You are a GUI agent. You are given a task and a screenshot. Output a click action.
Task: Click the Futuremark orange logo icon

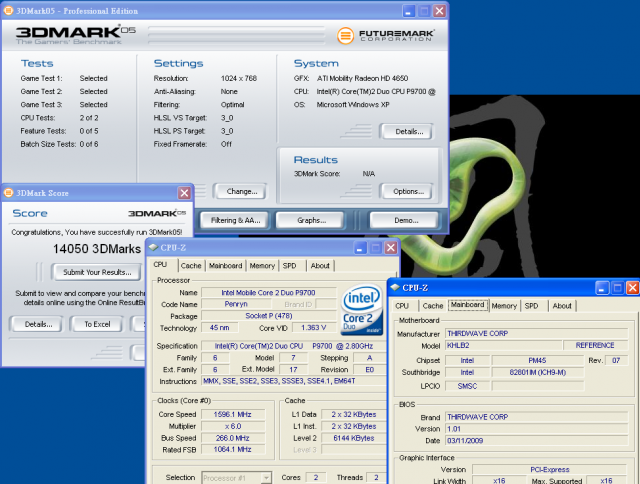click(x=345, y=36)
